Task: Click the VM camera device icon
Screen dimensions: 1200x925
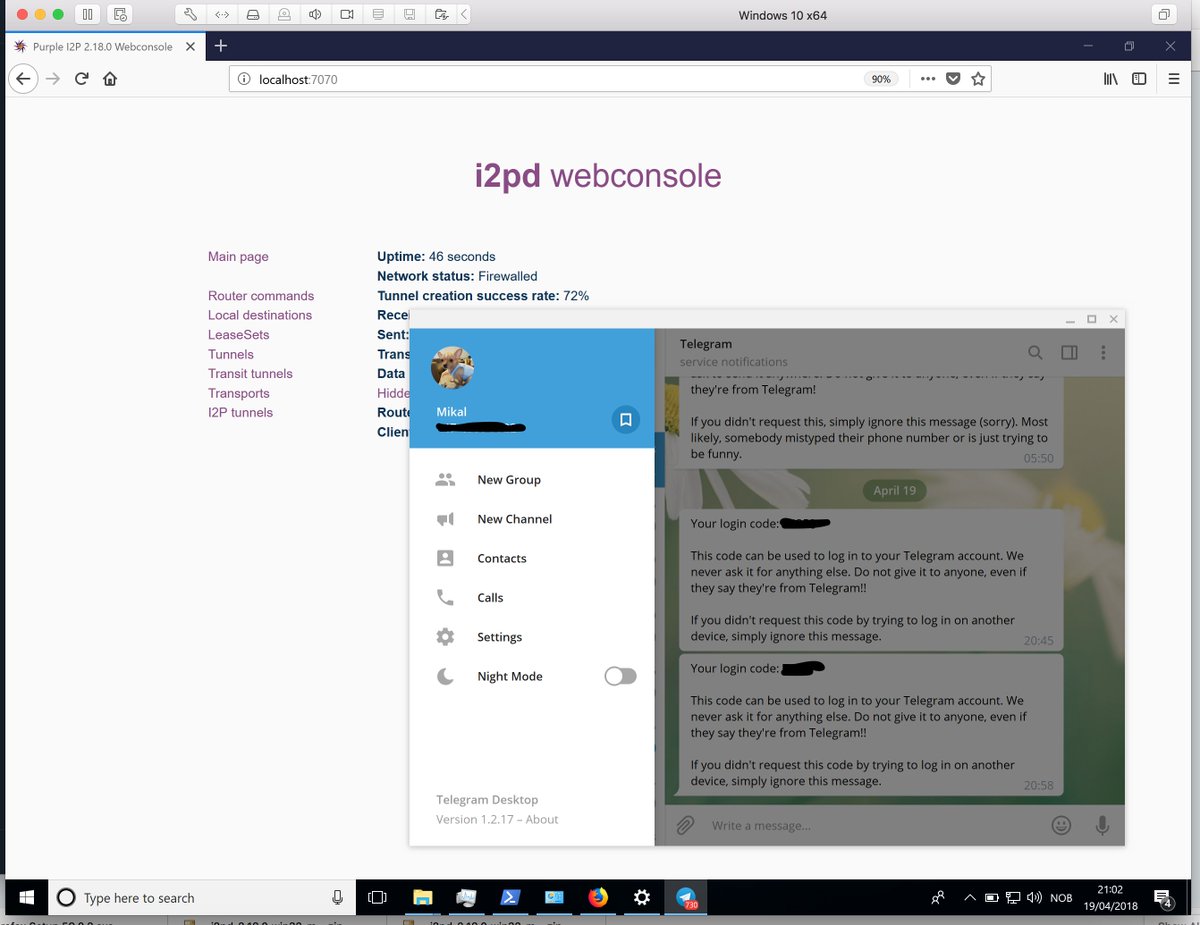Action: 346,15
